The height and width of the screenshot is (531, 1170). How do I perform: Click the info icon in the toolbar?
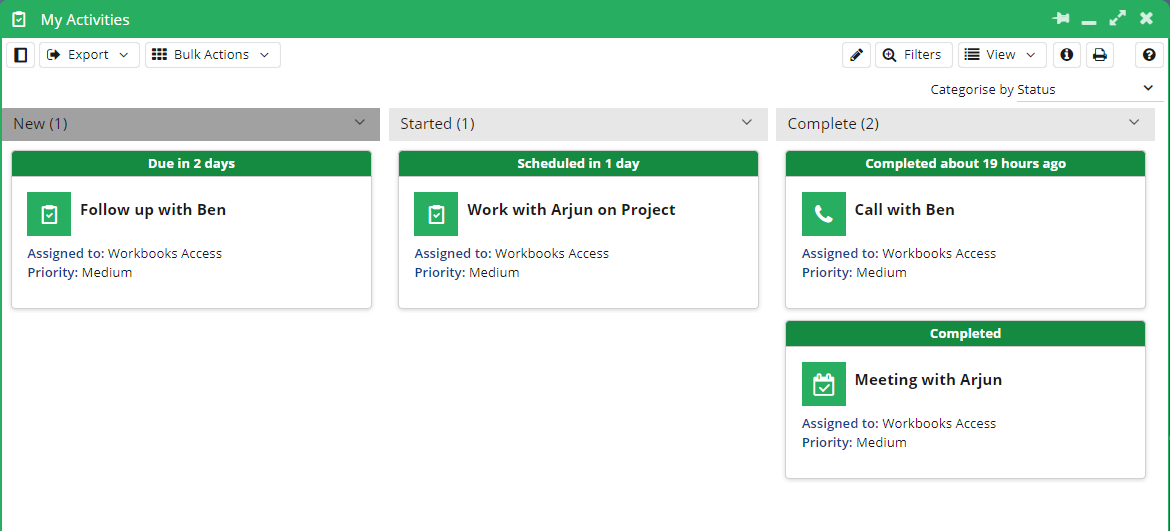pyautogui.click(x=1067, y=54)
